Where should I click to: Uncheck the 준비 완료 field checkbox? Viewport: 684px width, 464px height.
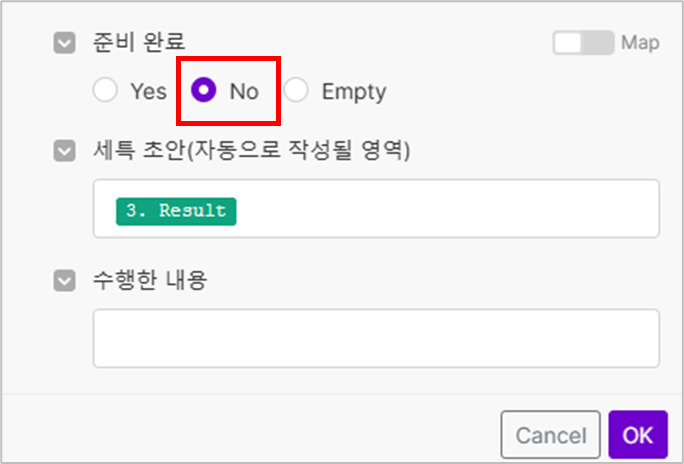coord(65,43)
